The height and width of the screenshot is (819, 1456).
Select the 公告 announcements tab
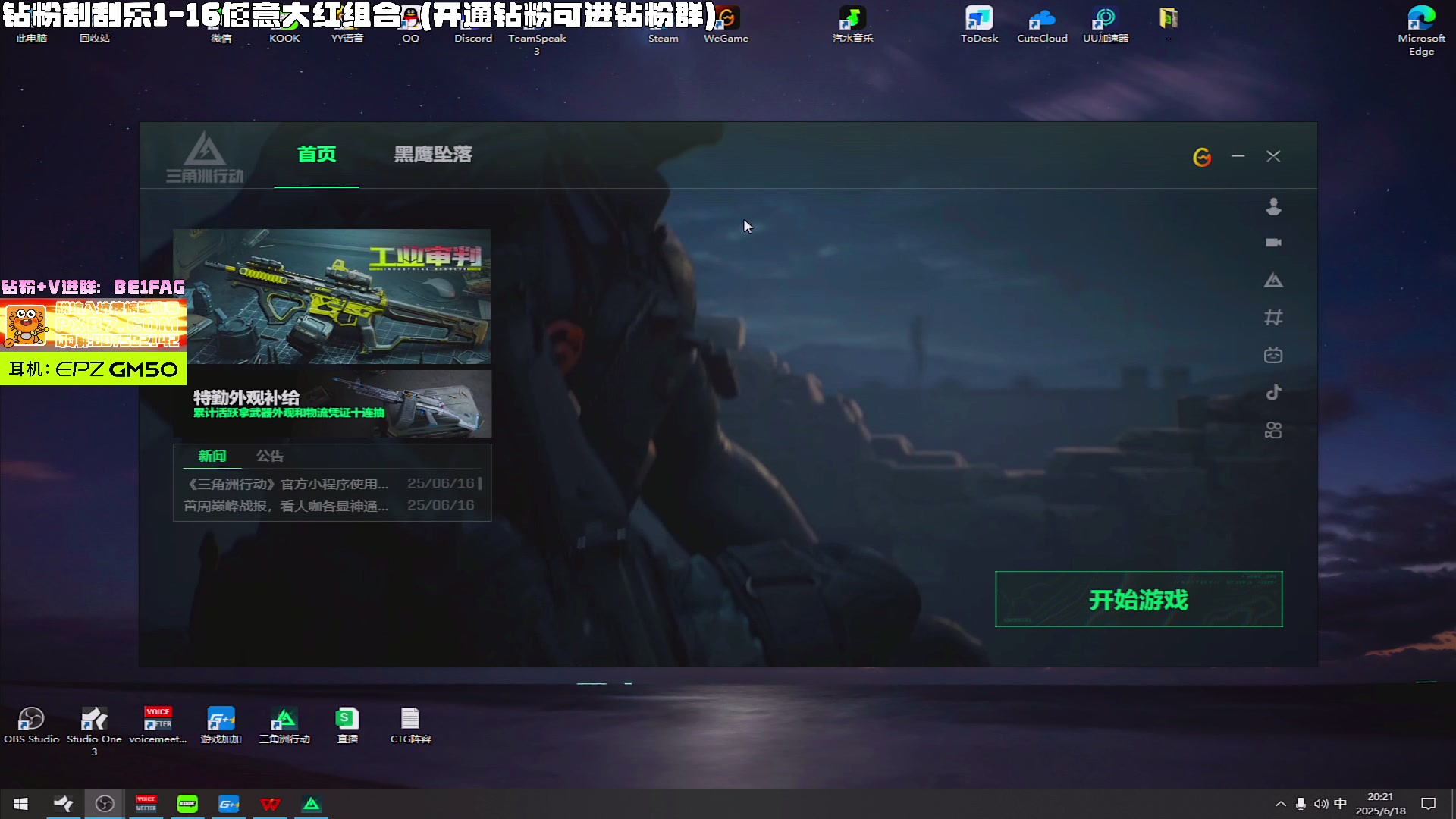[270, 456]
